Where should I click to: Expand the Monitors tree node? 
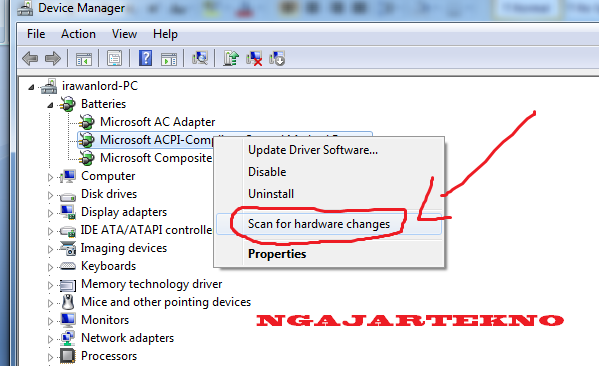pos(50,321)
